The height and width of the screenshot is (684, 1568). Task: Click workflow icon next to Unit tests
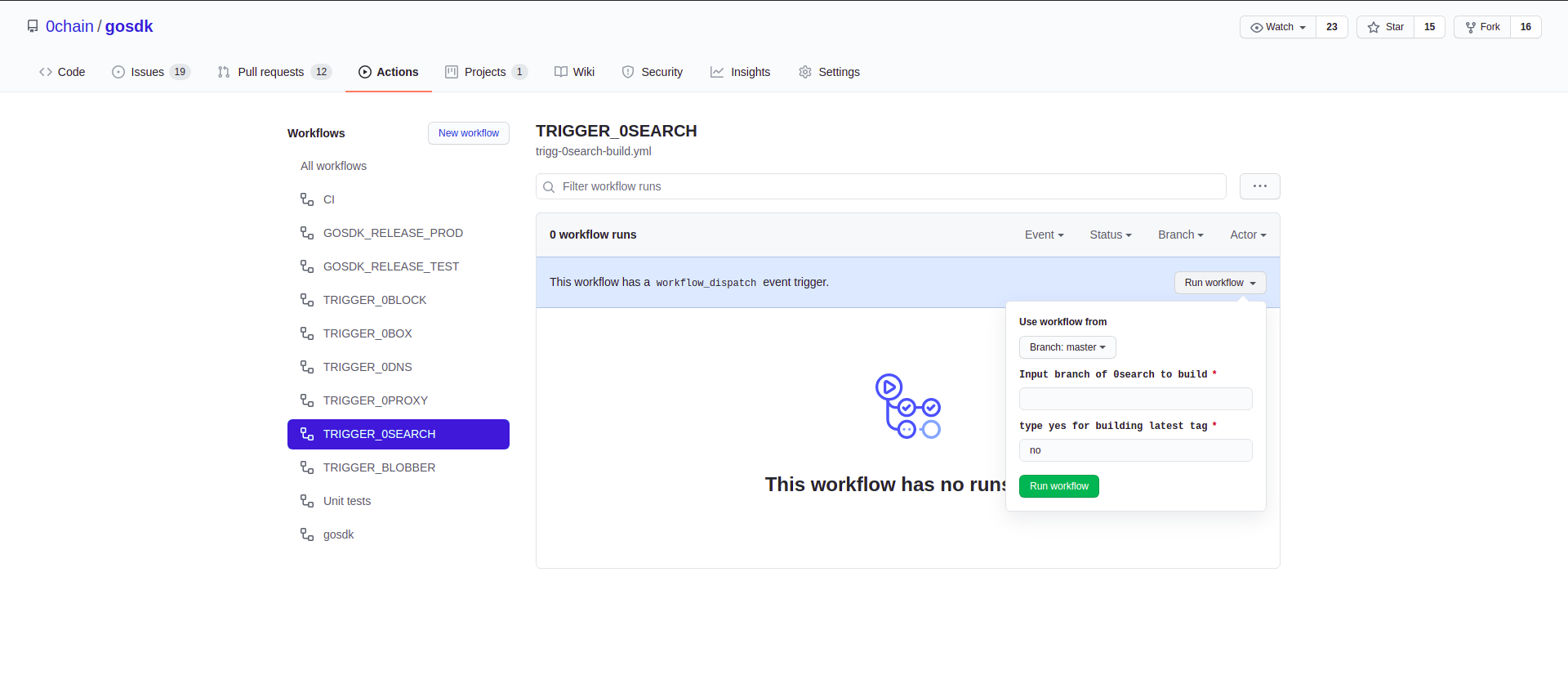(x=307, y=501)
